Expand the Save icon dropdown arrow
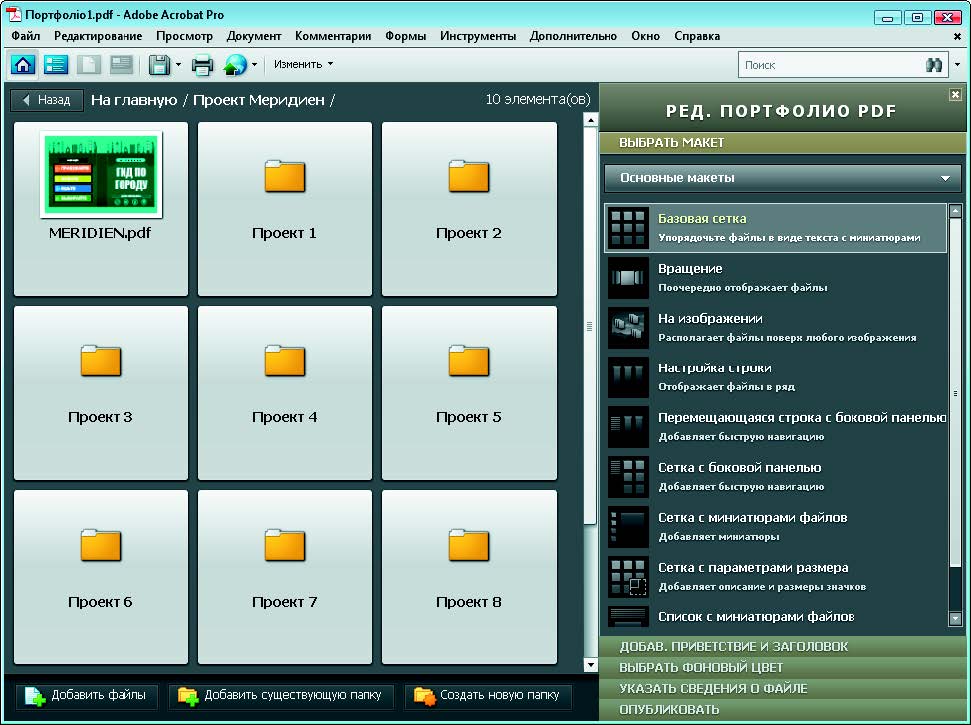The width and height of the screenshot is (971, 725). 178,64
